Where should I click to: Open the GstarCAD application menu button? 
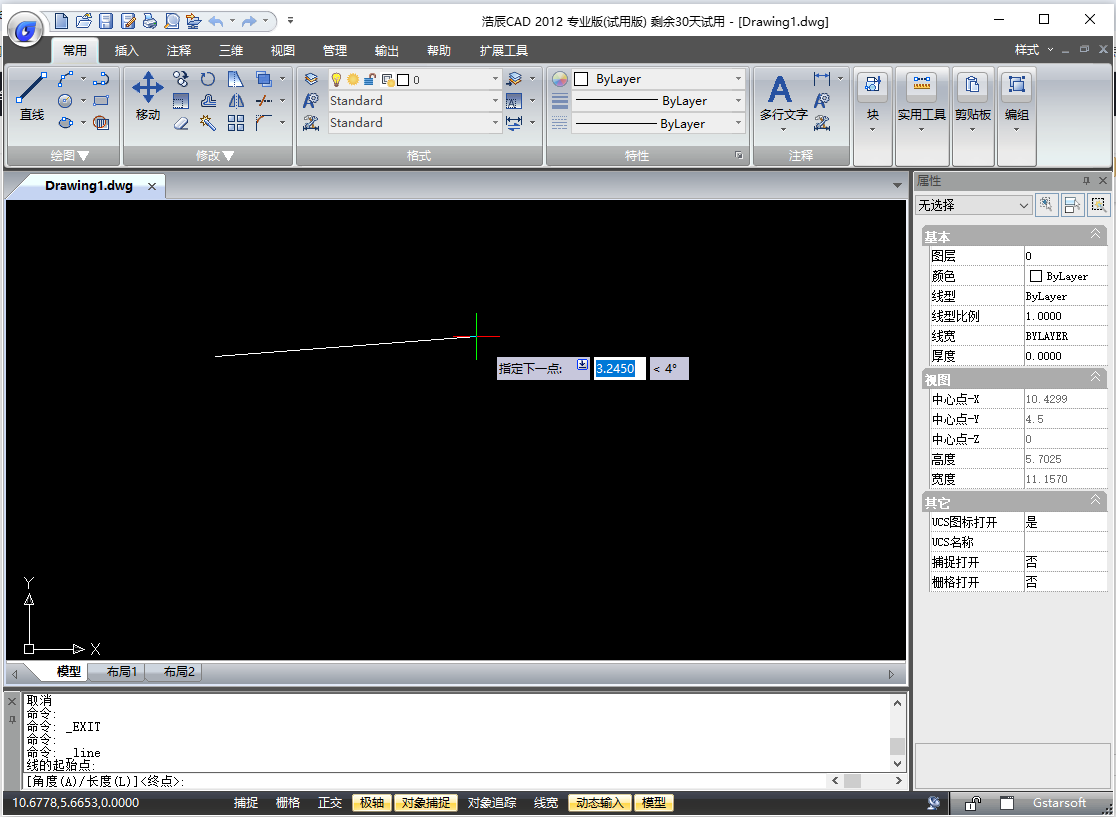click(x=26, y=31)
